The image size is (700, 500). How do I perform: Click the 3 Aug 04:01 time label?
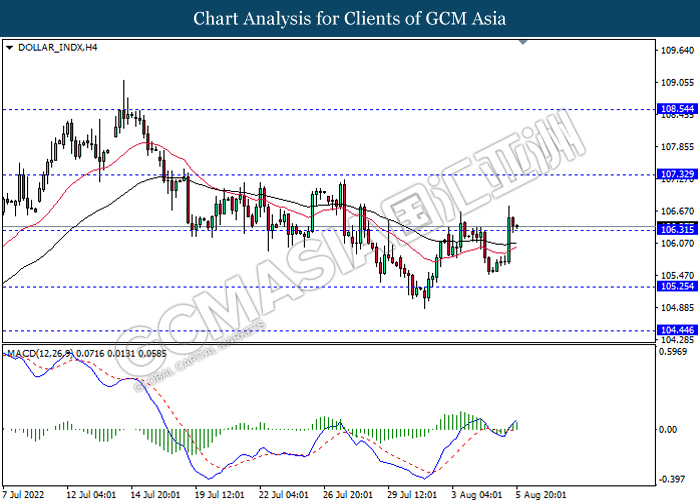pos(477,495)
